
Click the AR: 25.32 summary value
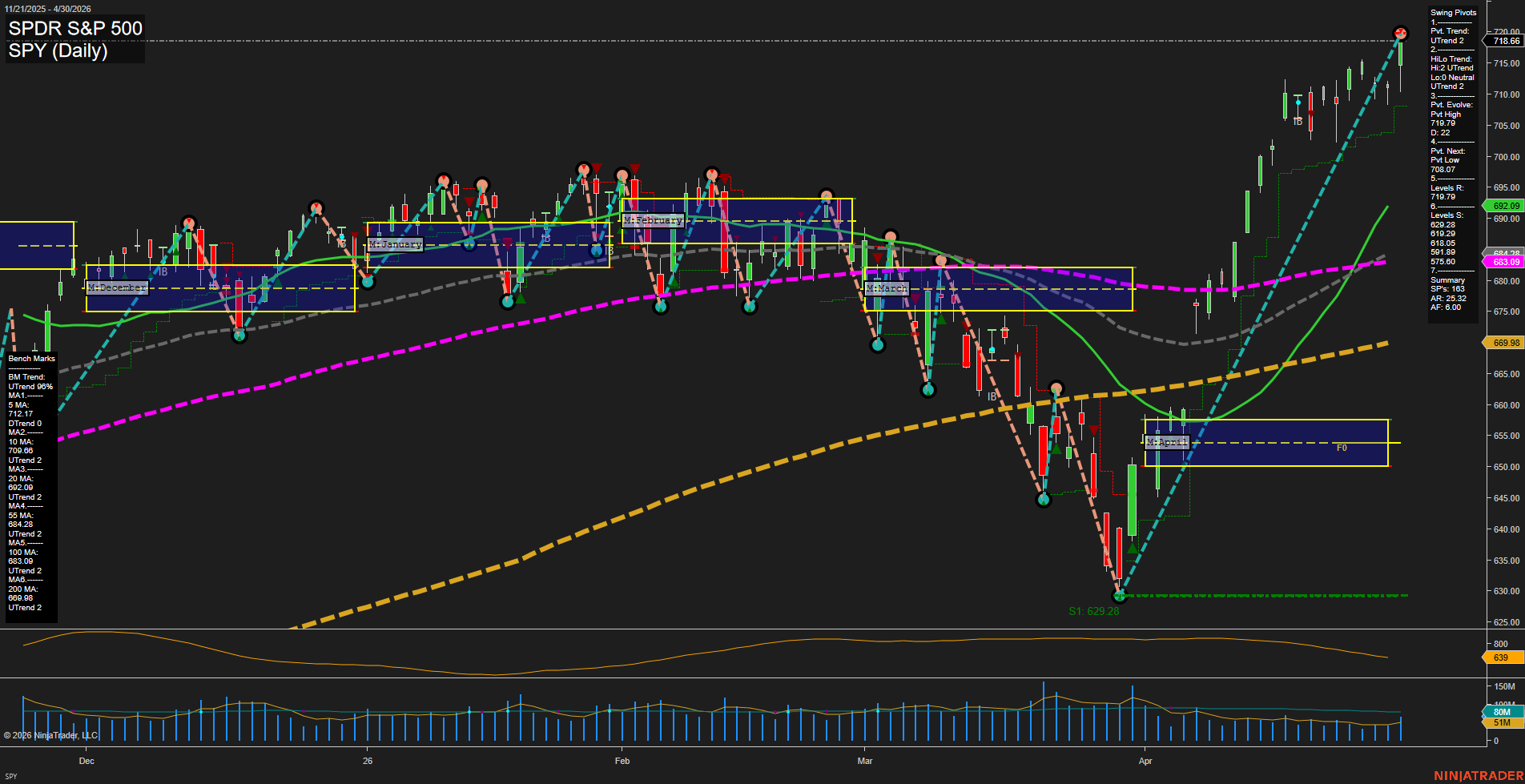[x=1448, y=298]
